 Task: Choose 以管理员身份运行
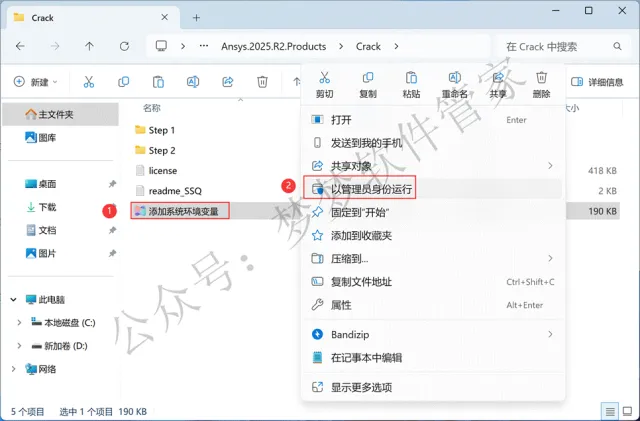(433, 189)
